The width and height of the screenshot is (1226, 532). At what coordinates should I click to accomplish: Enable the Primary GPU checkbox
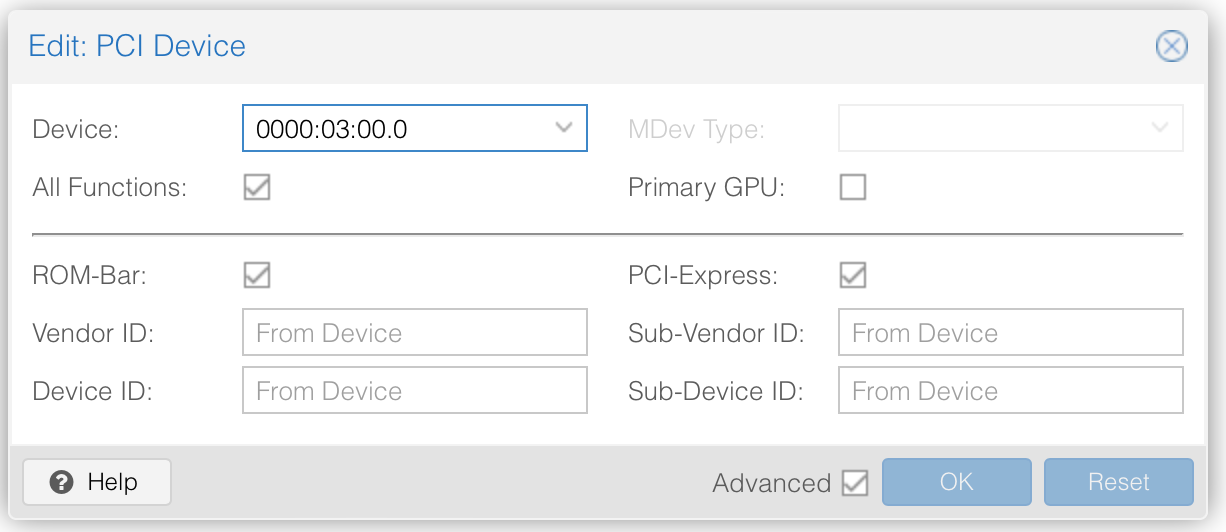coord(853,187)
